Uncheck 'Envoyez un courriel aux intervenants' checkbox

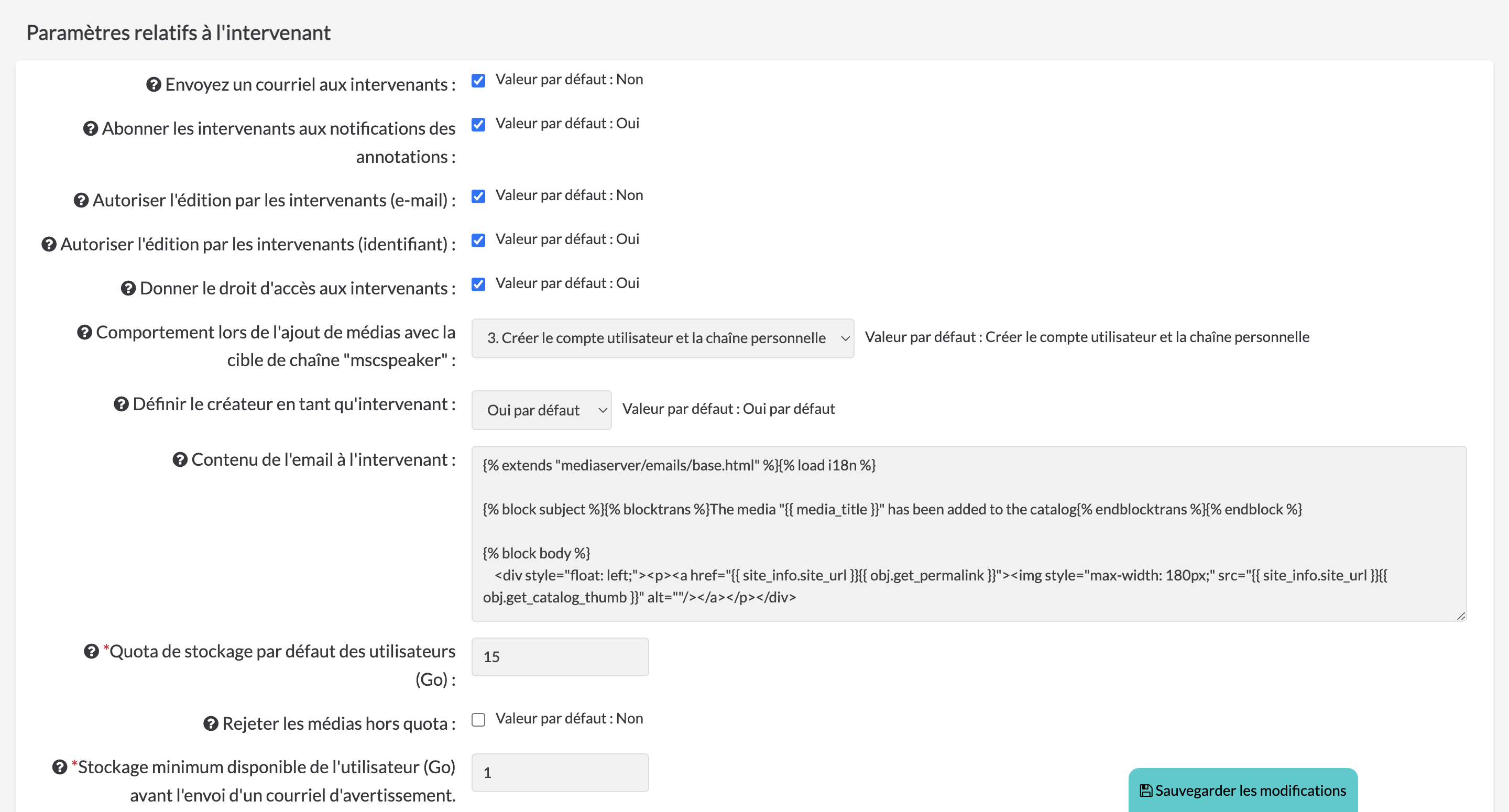tap(478, 81)
